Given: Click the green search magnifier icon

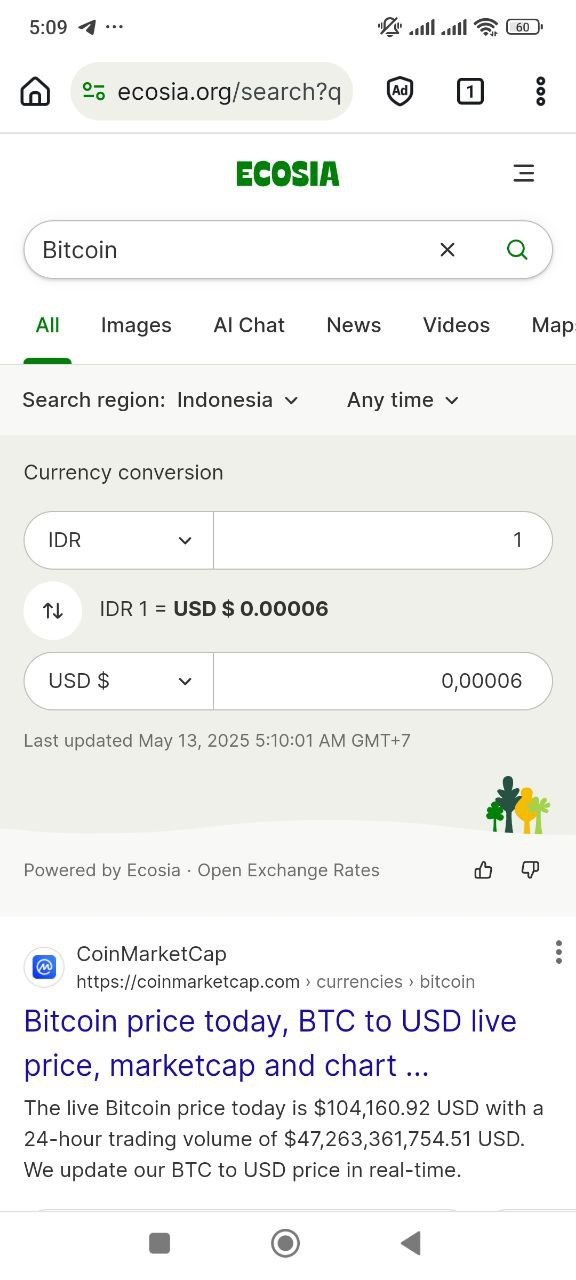Looking at the screenshot, I should click(517, 250).
